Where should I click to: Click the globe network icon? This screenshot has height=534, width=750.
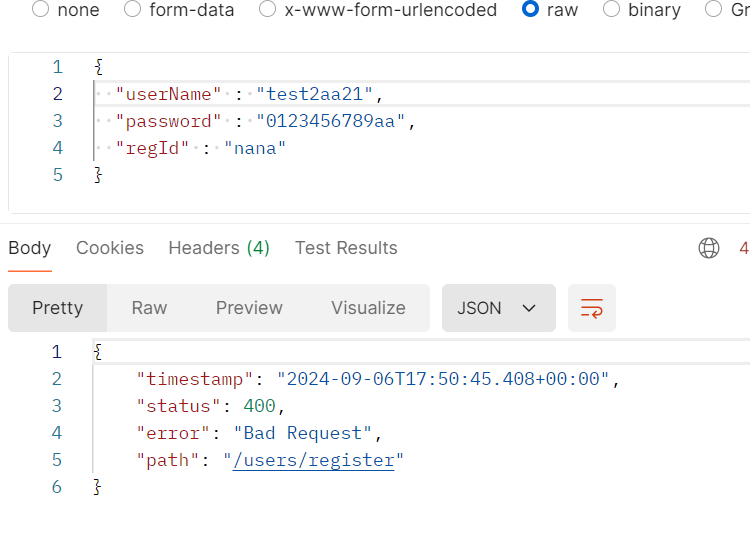[x=709, y=248]
